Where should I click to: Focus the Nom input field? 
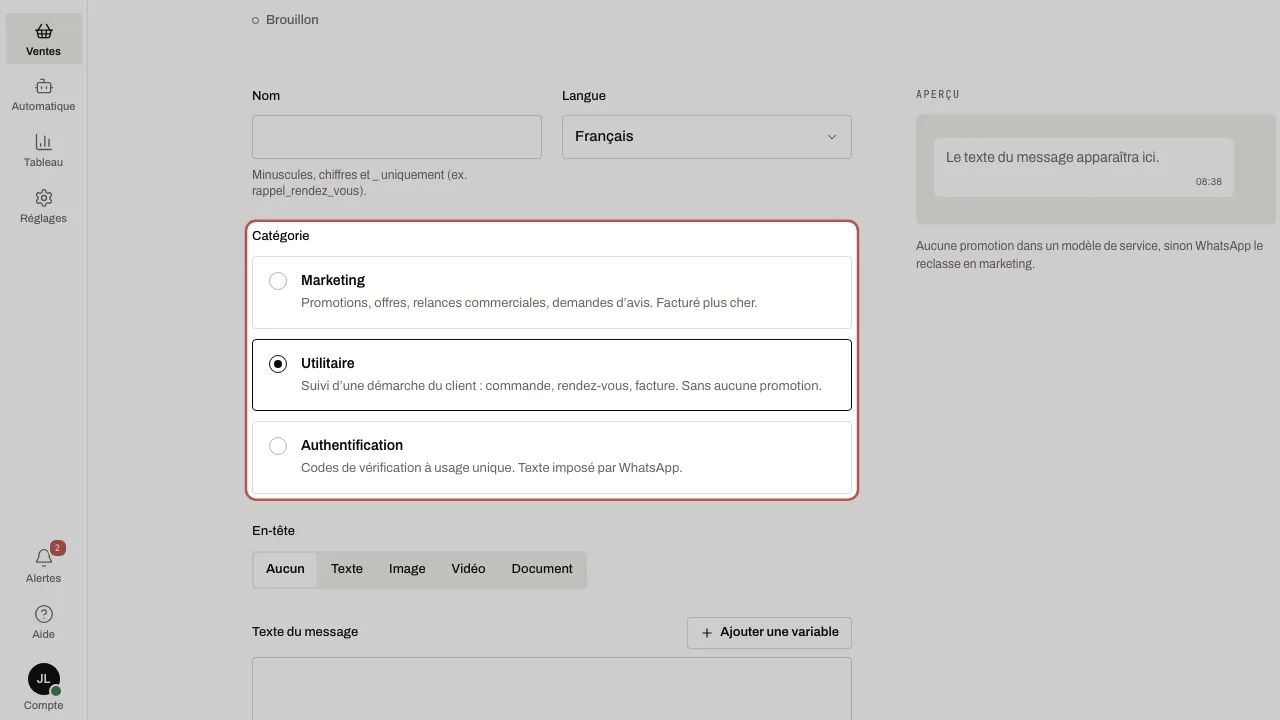pos(397,137)
